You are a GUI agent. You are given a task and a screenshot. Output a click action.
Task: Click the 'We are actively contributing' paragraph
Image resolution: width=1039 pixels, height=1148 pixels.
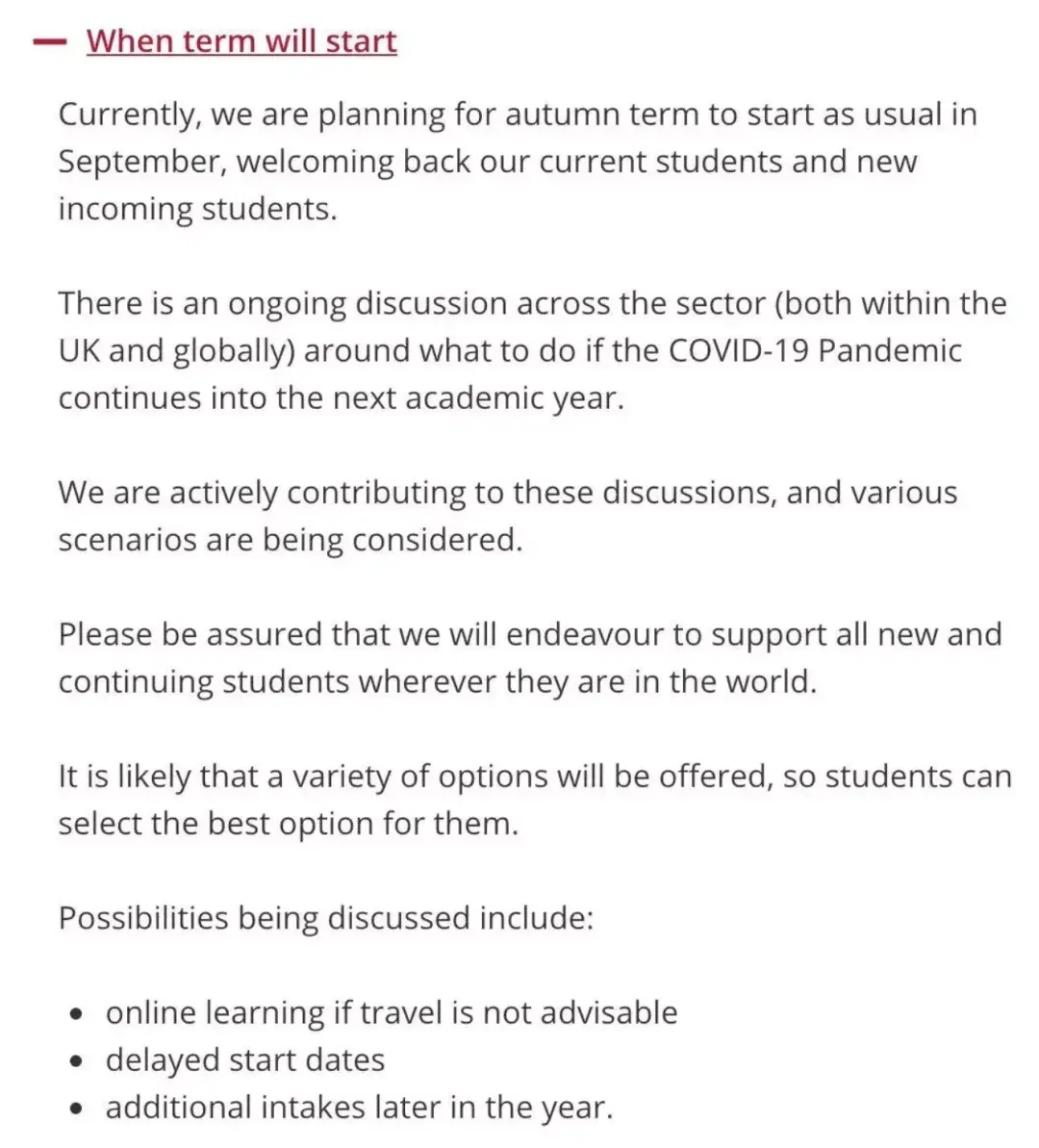tap(507, 493)
